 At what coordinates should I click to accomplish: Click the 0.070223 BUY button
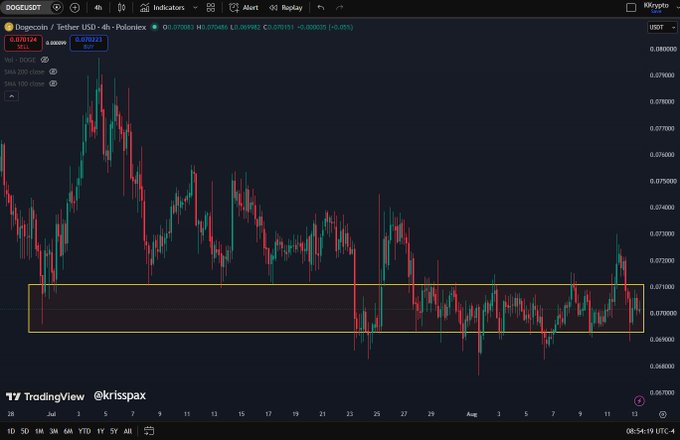pyautogui.click(x=89, y=42)
